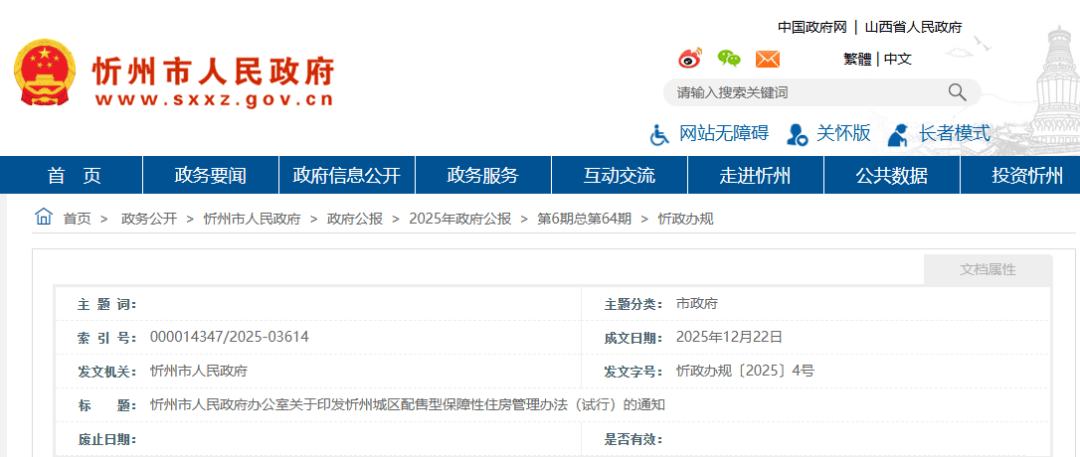Click the magnifying glass search icon
1080x457 pixels.
coord(957,93)
